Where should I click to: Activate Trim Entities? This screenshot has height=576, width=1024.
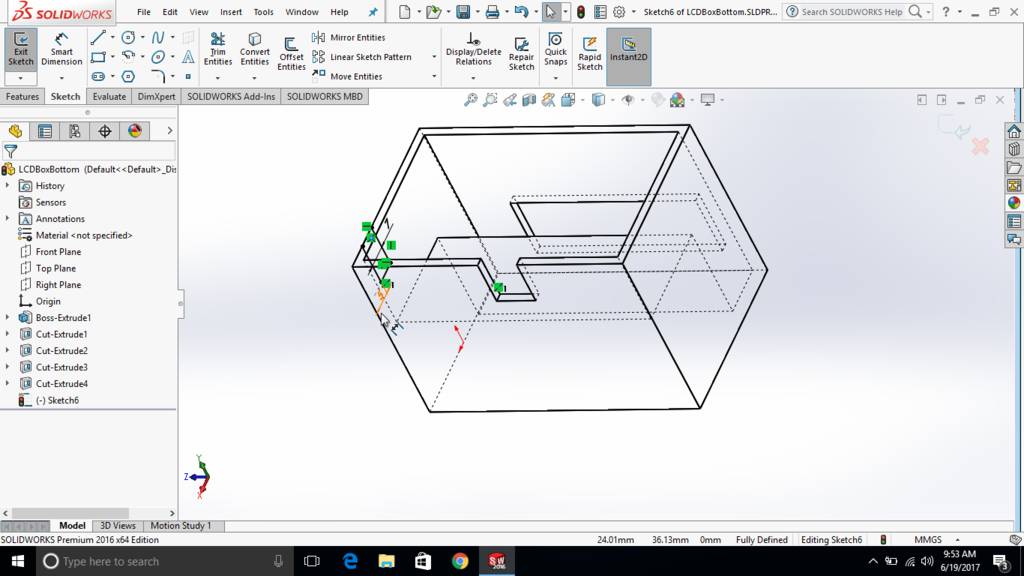coord(217,50)
